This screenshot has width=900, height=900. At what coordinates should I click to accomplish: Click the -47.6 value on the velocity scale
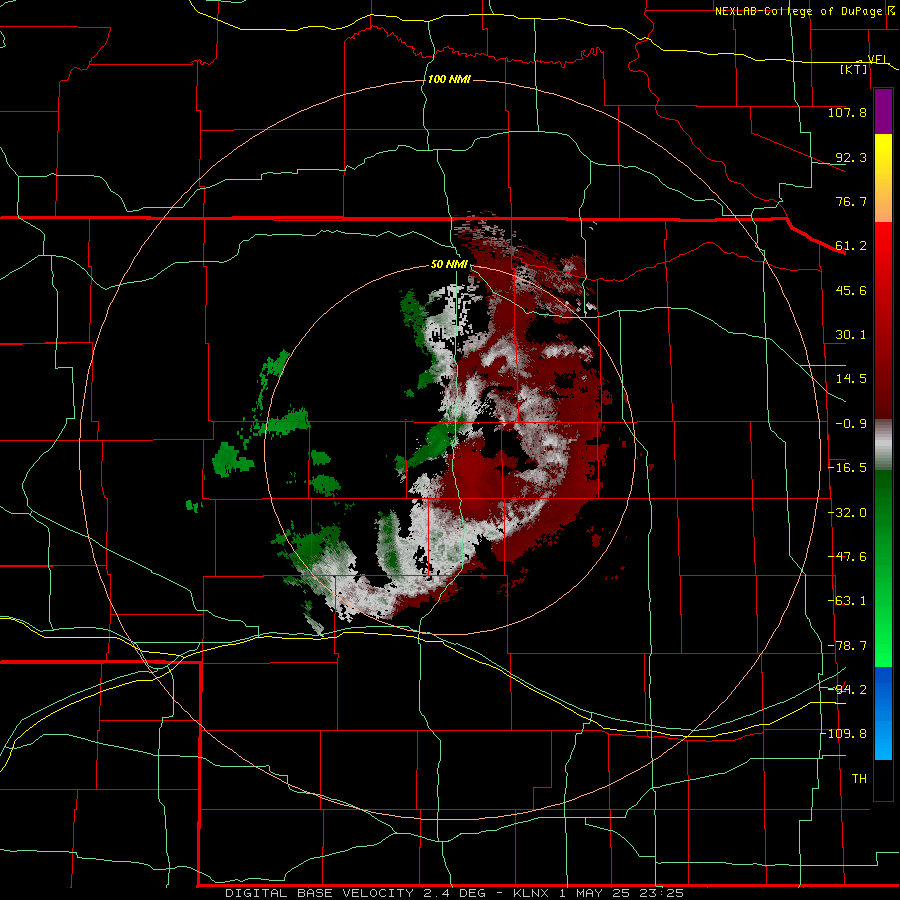pyautogui.click(x=847, y=557)
